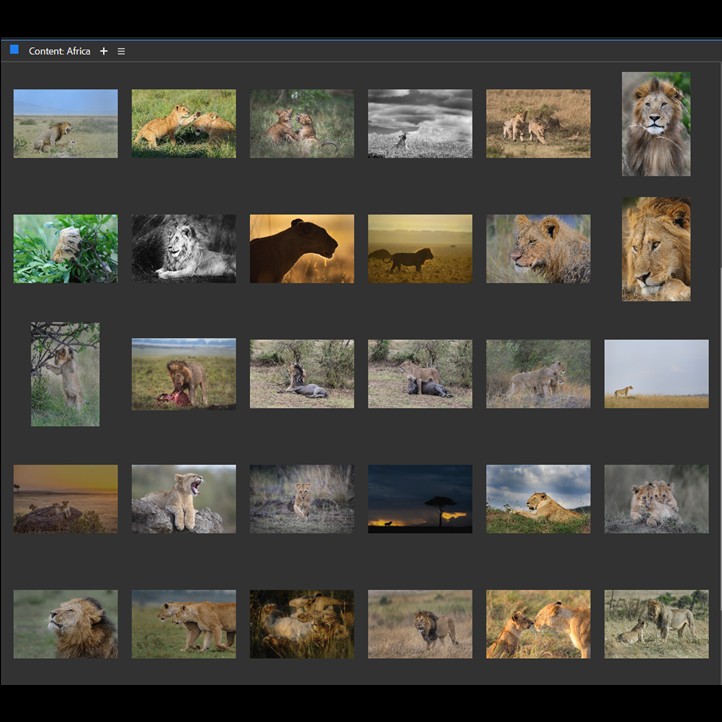722x722 pixels.
Task: Select black-and-white lion under stormy clouds thumbnail
Action: coord(419,123)
